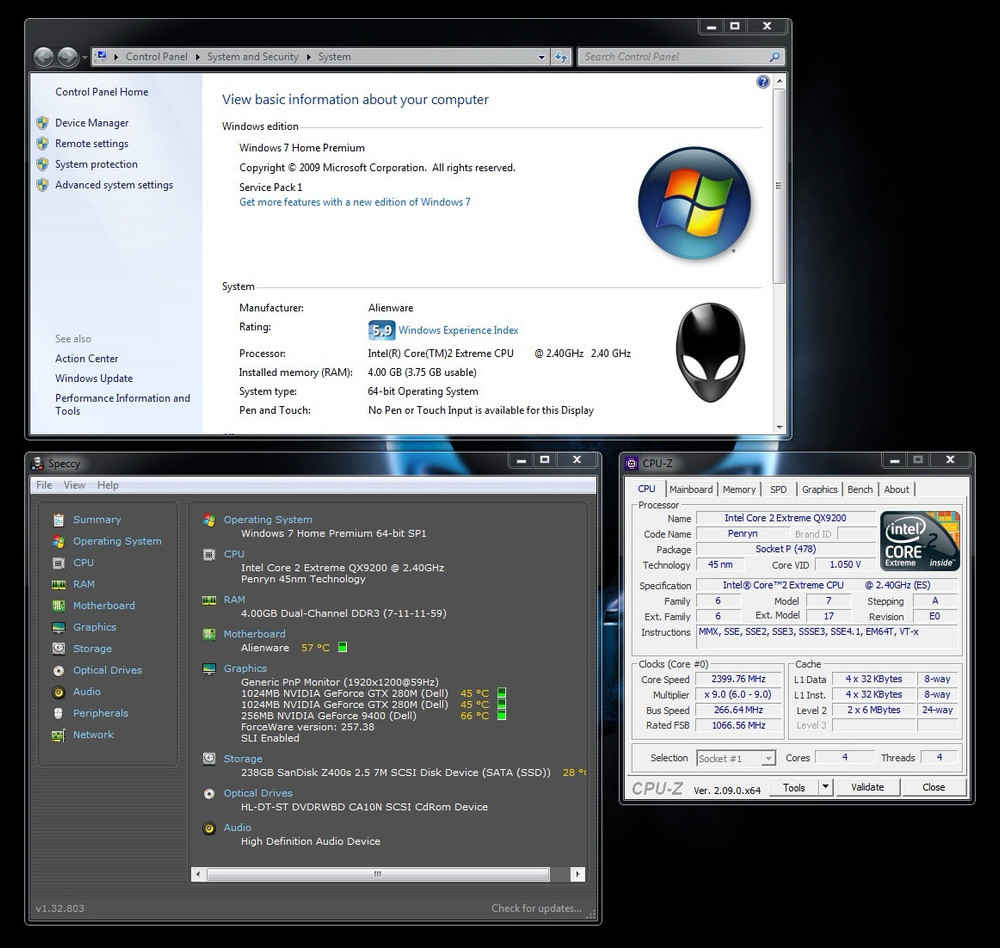Click Get more features with new edition link
The height and width of the screenshot is (948, 1000).
click(x=355, y=202)
